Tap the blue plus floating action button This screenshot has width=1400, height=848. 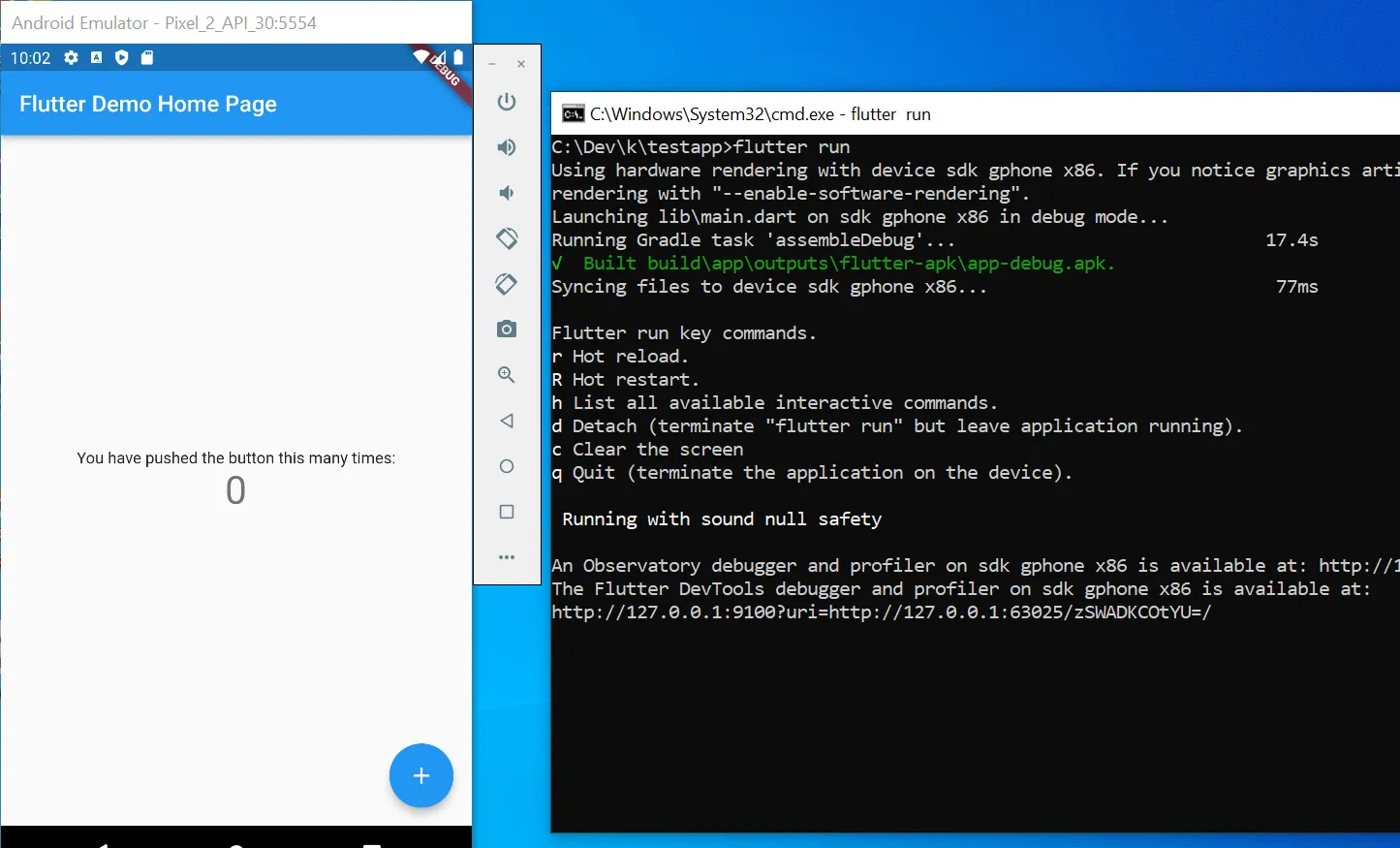coord(421,775)
